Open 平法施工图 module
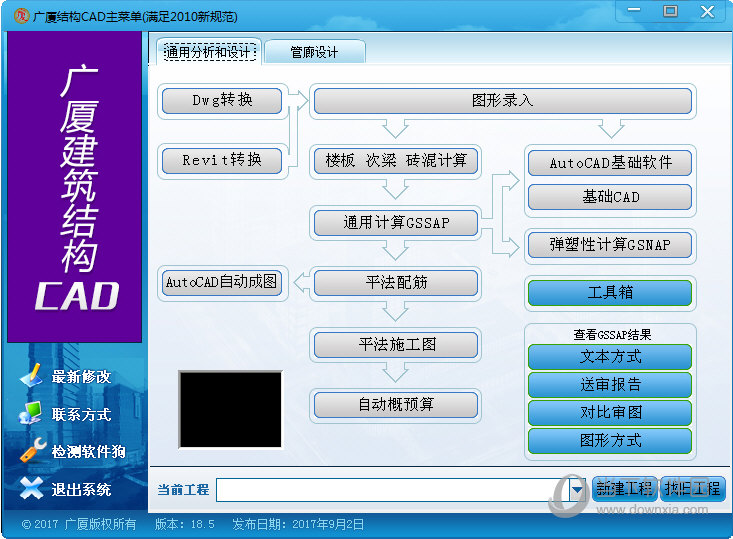This screenshot has width=733, height=539. pyautogui.click(x=396, y=345)
